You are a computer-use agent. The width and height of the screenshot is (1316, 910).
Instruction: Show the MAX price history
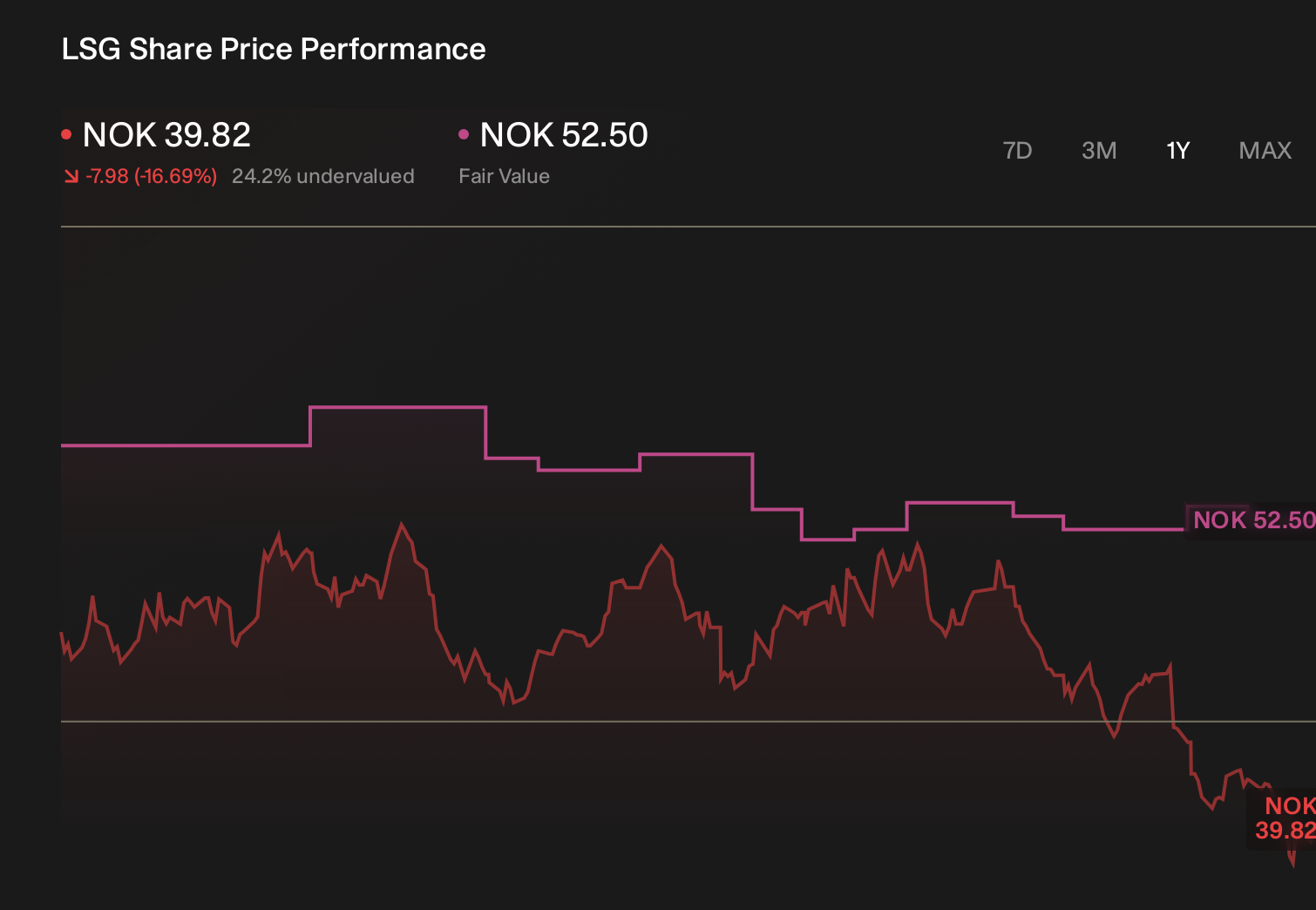[1265, 151]
